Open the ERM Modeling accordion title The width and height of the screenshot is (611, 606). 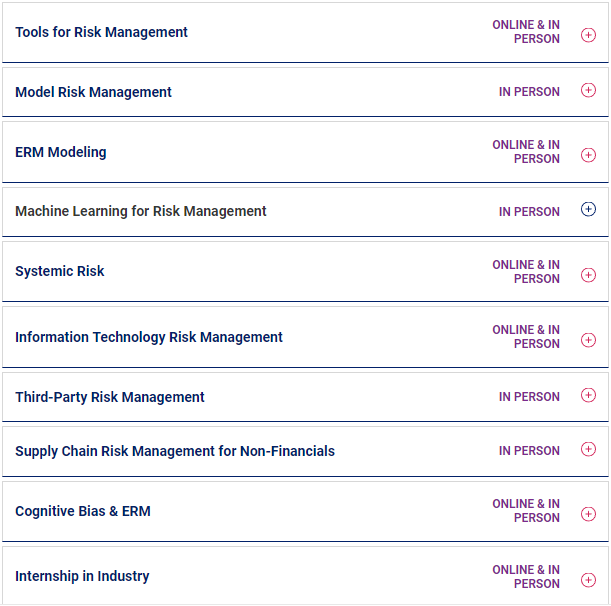60,152
